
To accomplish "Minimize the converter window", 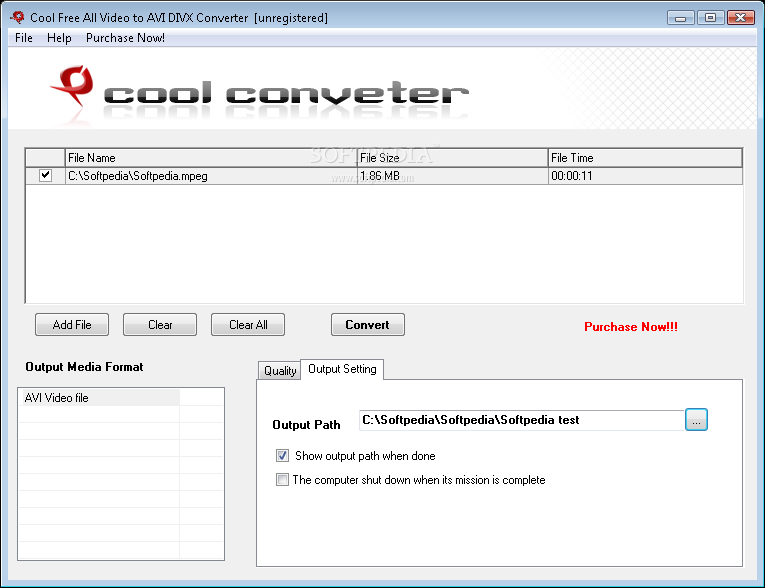I will [681, 18].
